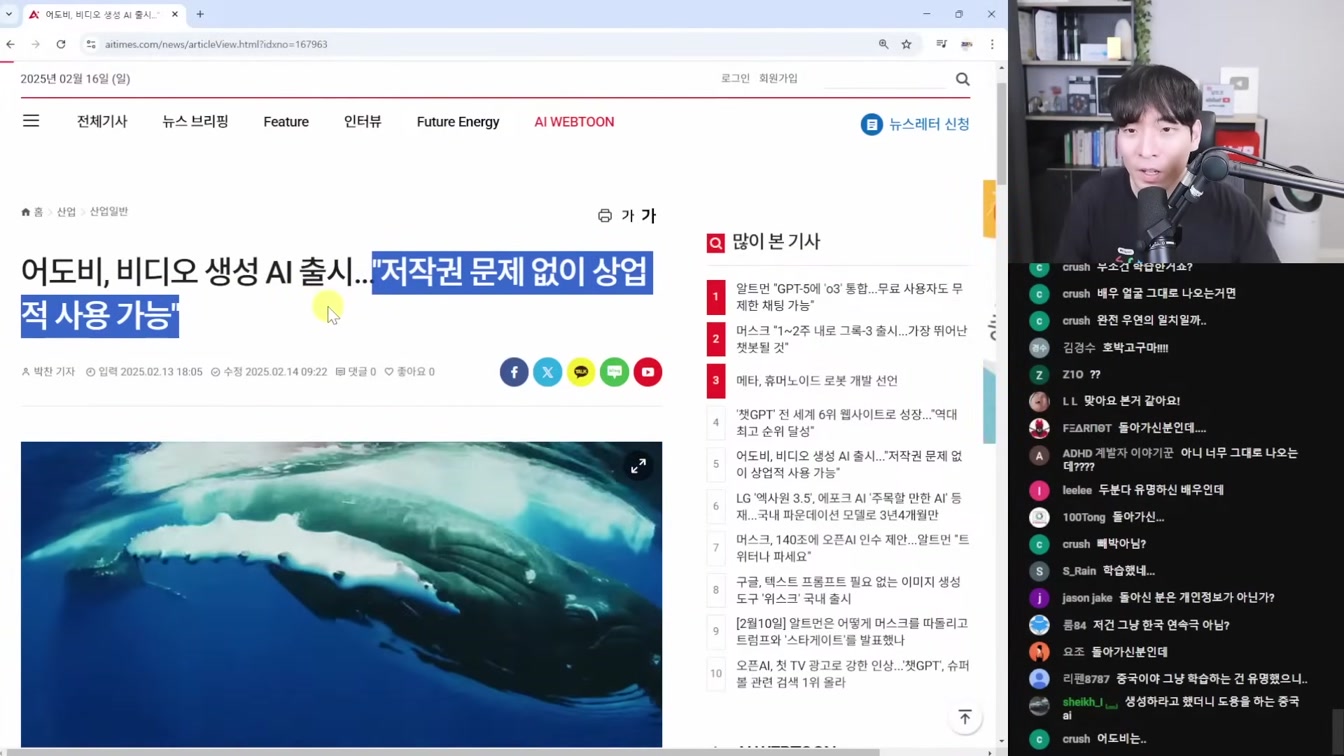Open the site information icon in address bar

click(91, 44)
